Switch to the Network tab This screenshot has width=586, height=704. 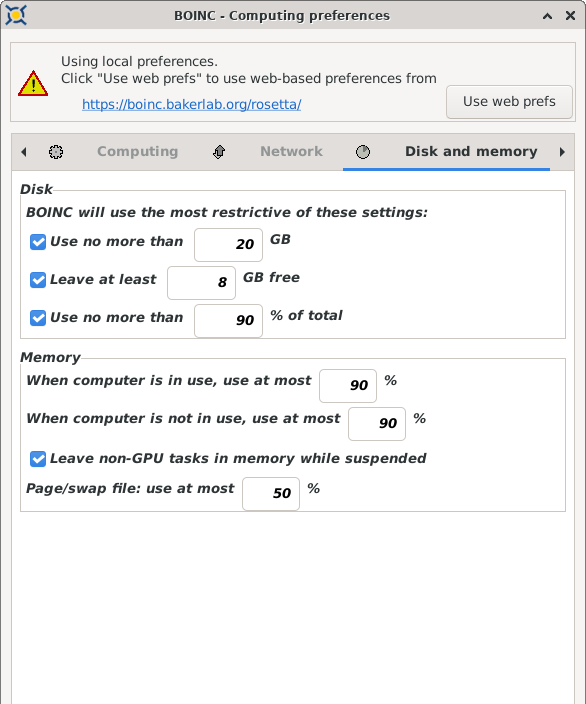click(291, 152)
